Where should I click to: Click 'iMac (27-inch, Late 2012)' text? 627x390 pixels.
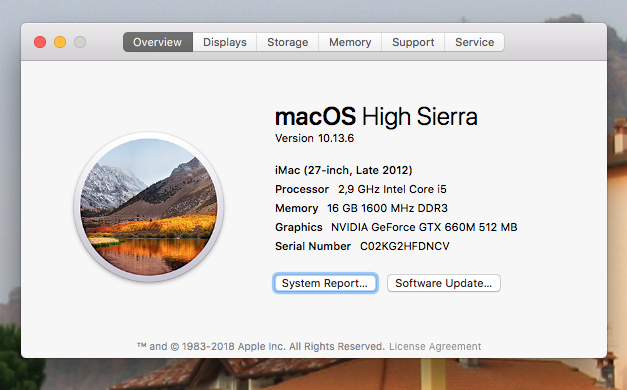click(x=343, y=170)
